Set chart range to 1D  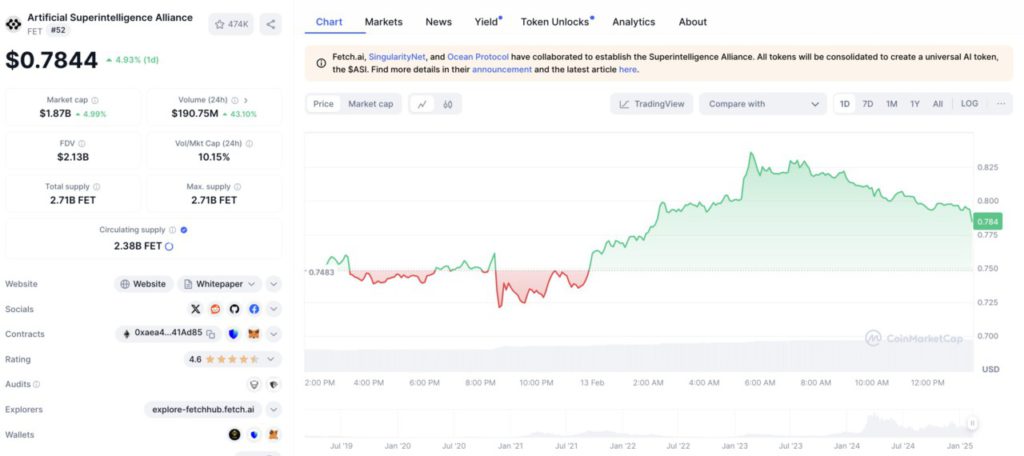pyautogui.click(x=844, y=104)
